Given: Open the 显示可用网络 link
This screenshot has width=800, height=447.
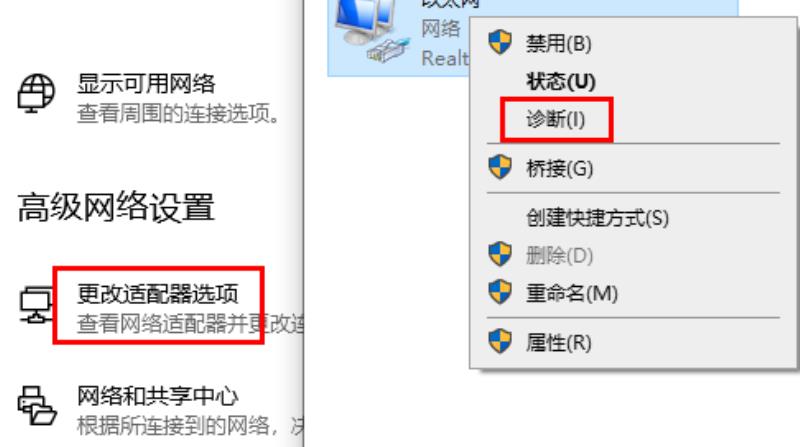Looking at the screenshot, I should pyautogui.click(x=146, y=84).
